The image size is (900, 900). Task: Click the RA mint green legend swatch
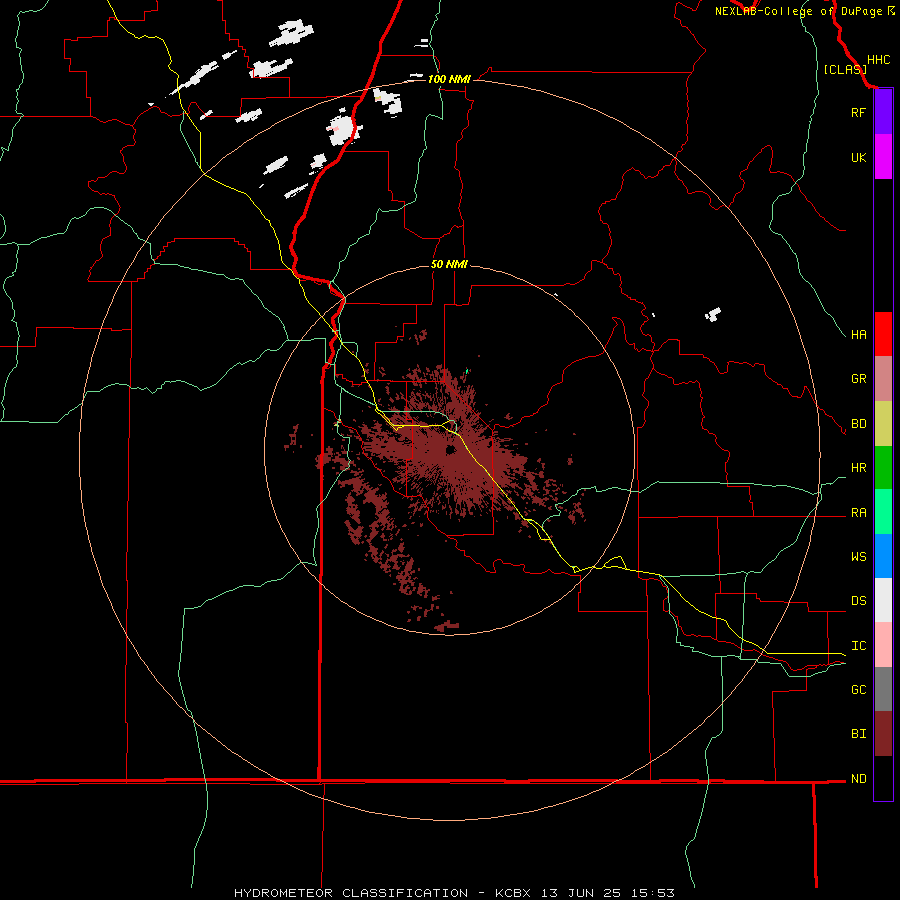click(883, 512)
